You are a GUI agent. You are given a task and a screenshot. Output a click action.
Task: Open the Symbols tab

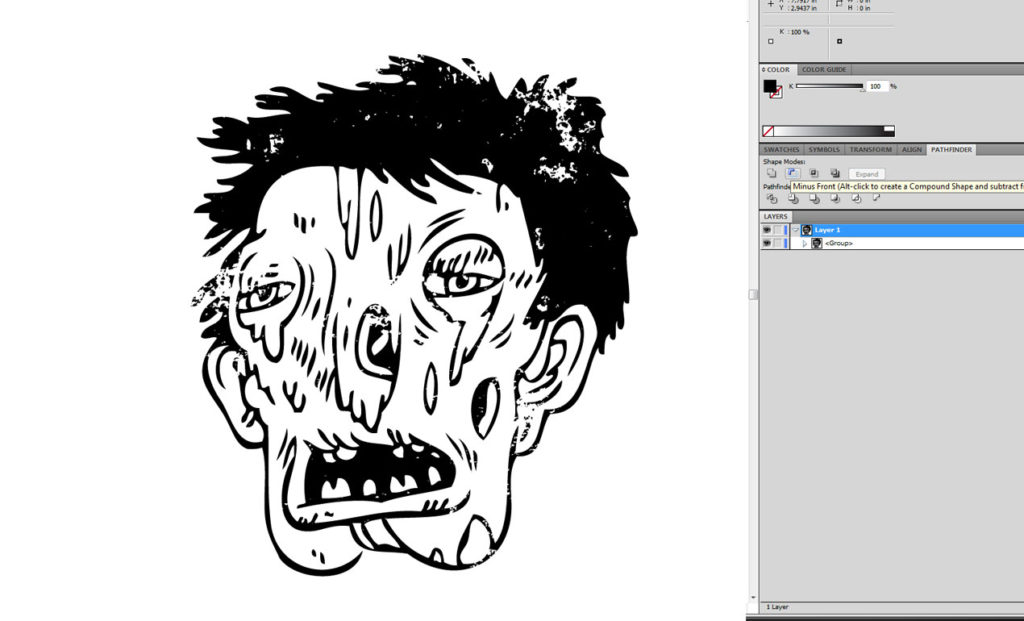click(824, 150)
